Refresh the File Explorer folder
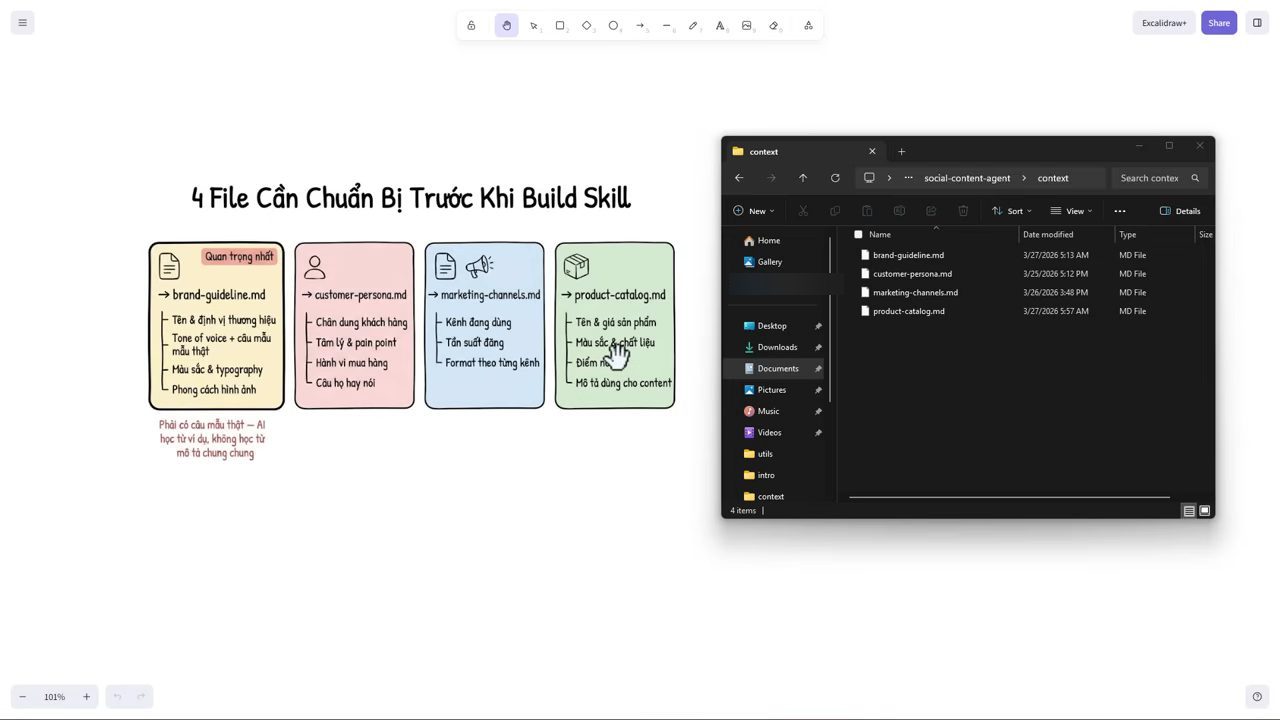Image resolution: width=1280 pixels, height=720 pixels. click(x=835, y=178)
